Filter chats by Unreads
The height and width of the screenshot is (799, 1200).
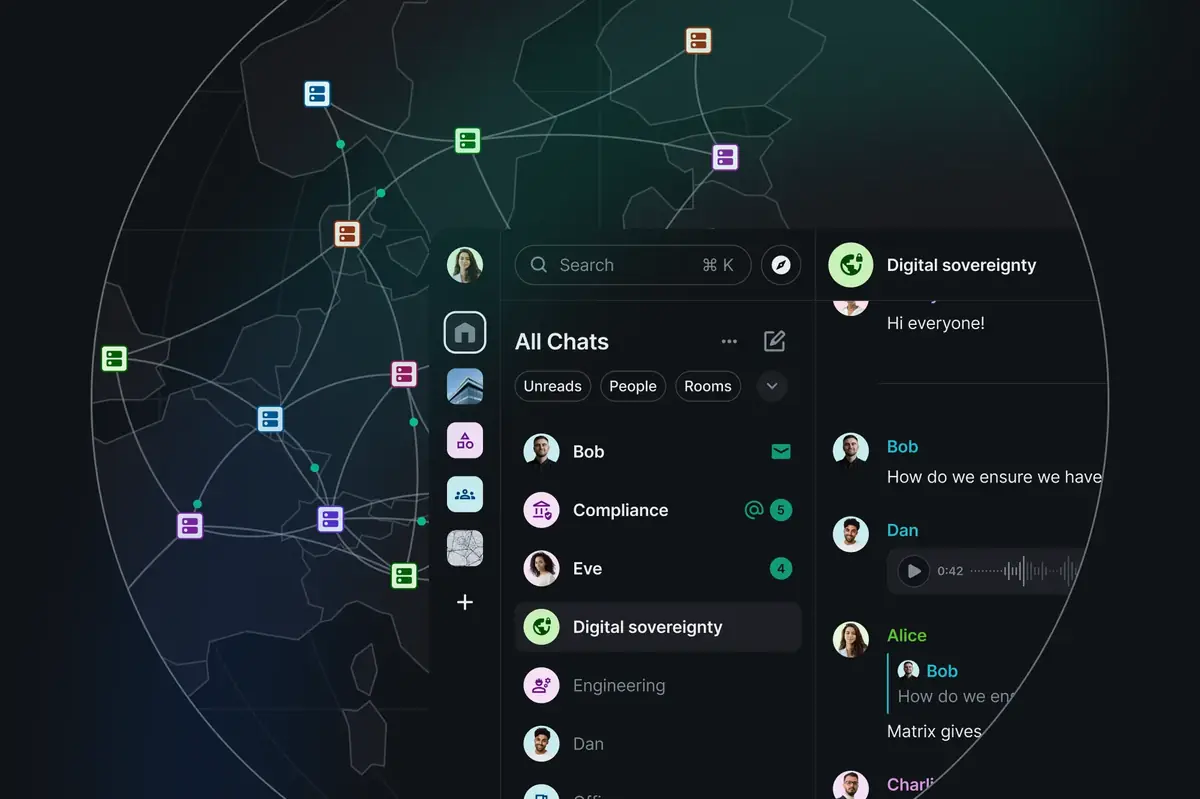click(553, 386)
